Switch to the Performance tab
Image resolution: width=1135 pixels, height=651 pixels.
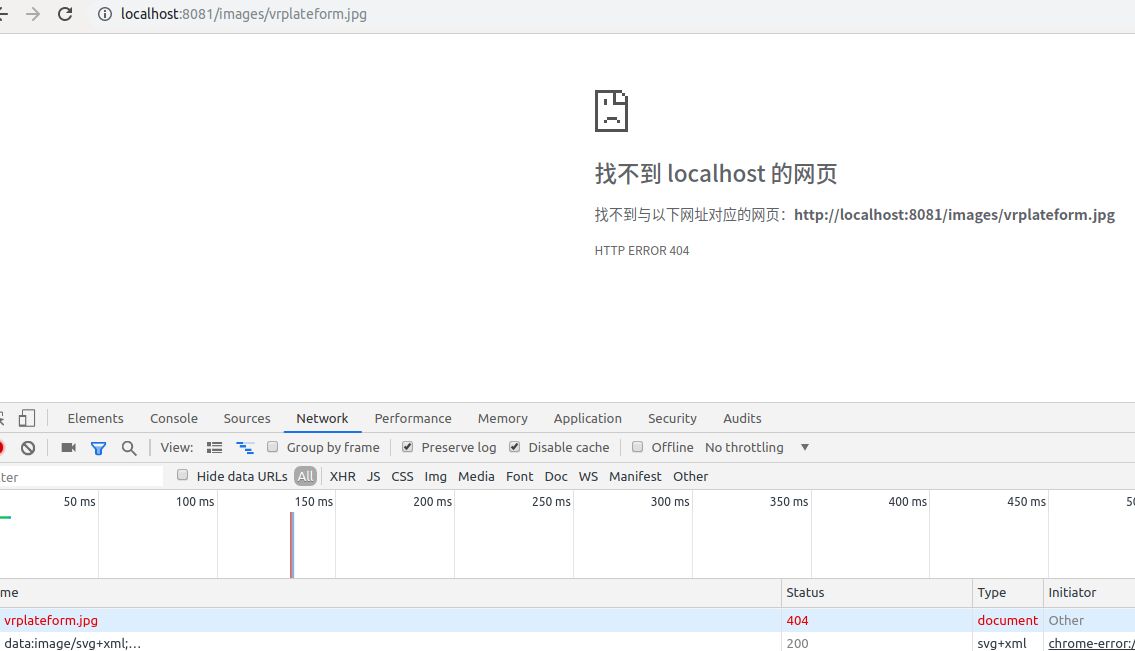(413, 418)
